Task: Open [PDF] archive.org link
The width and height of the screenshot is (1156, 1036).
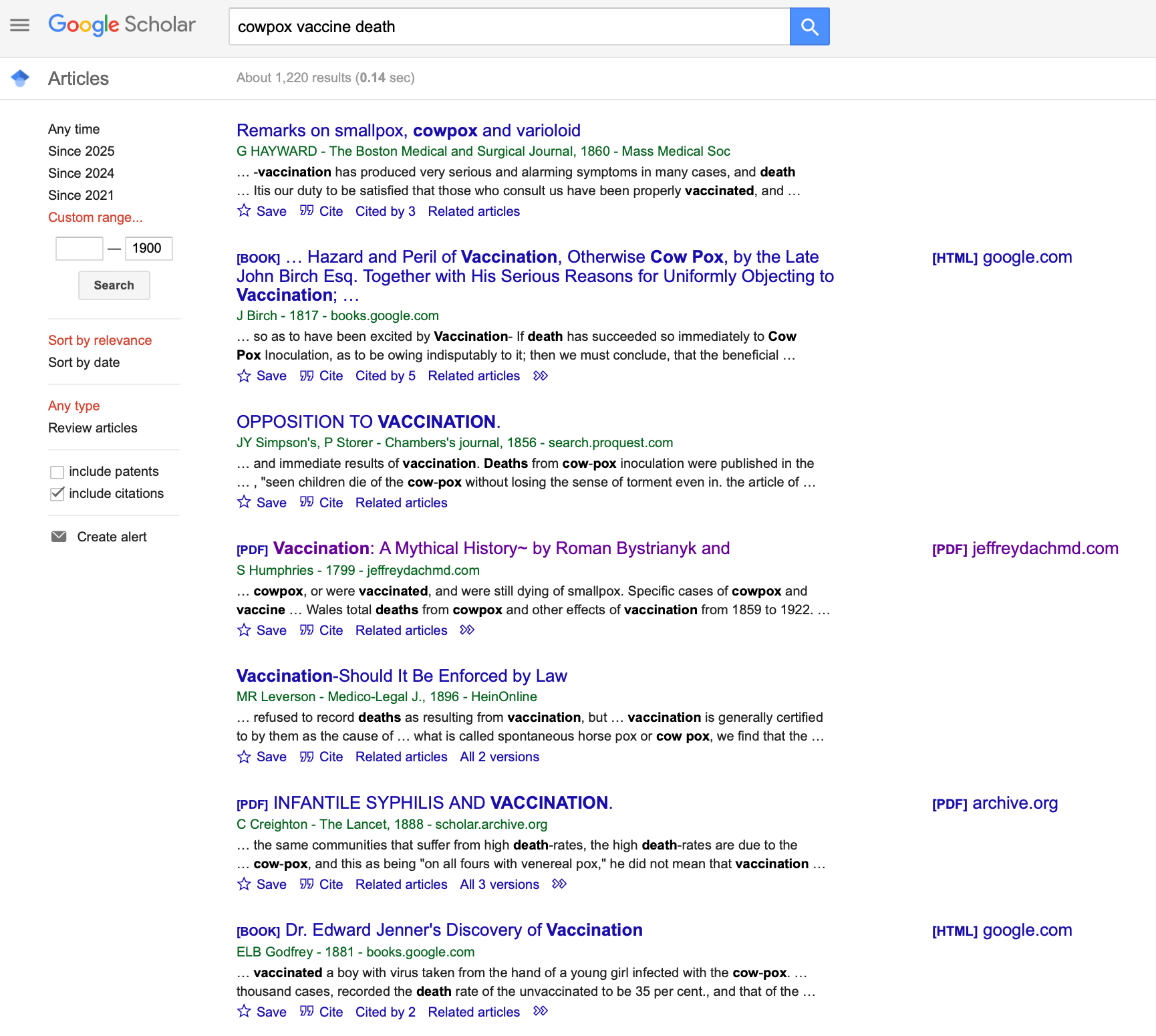Action: [x=995, y=803]
